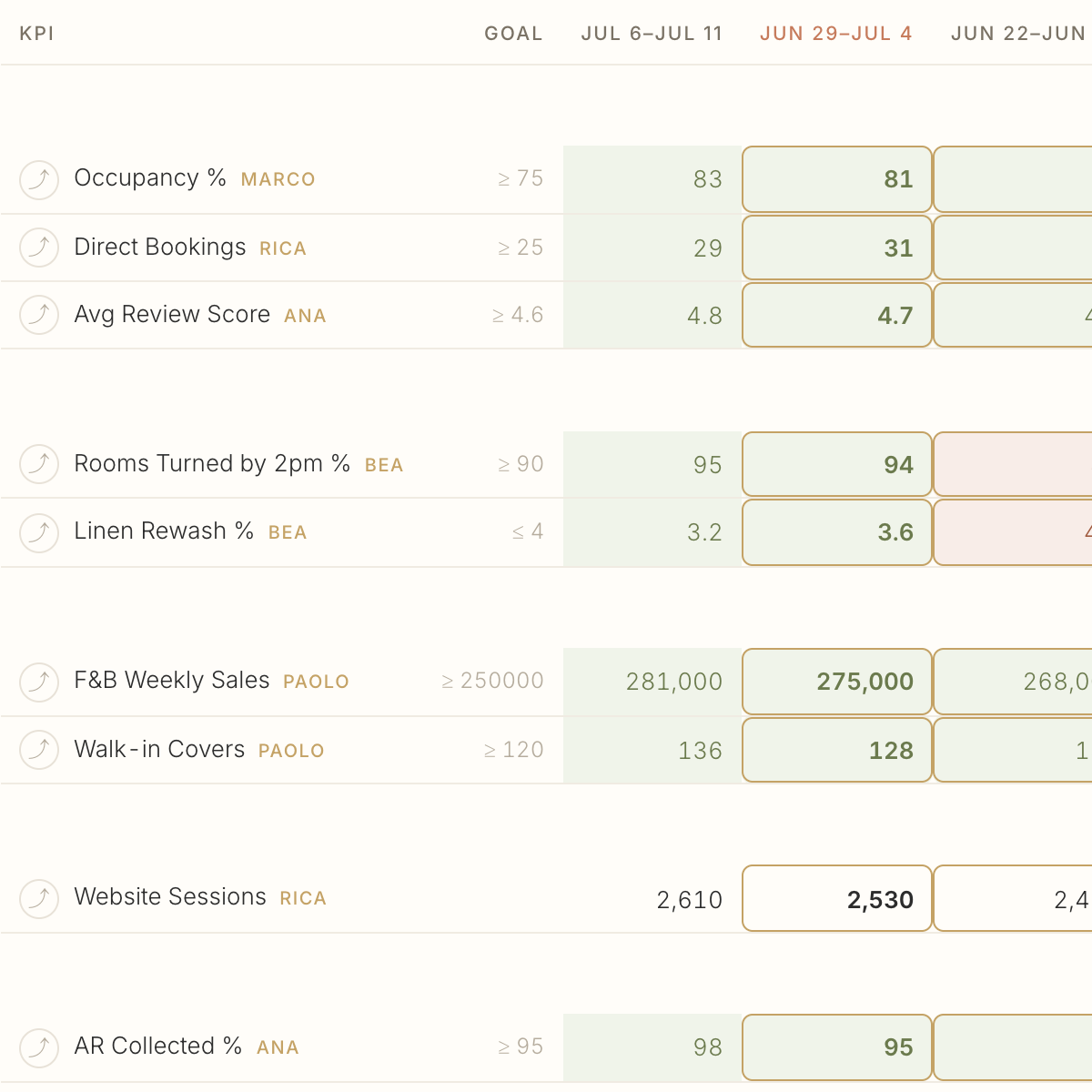Click owner tag BEA on Linen Rewash row
Image resolution: width=1092 pixels, height=1092 pixels.
point(288,532)
